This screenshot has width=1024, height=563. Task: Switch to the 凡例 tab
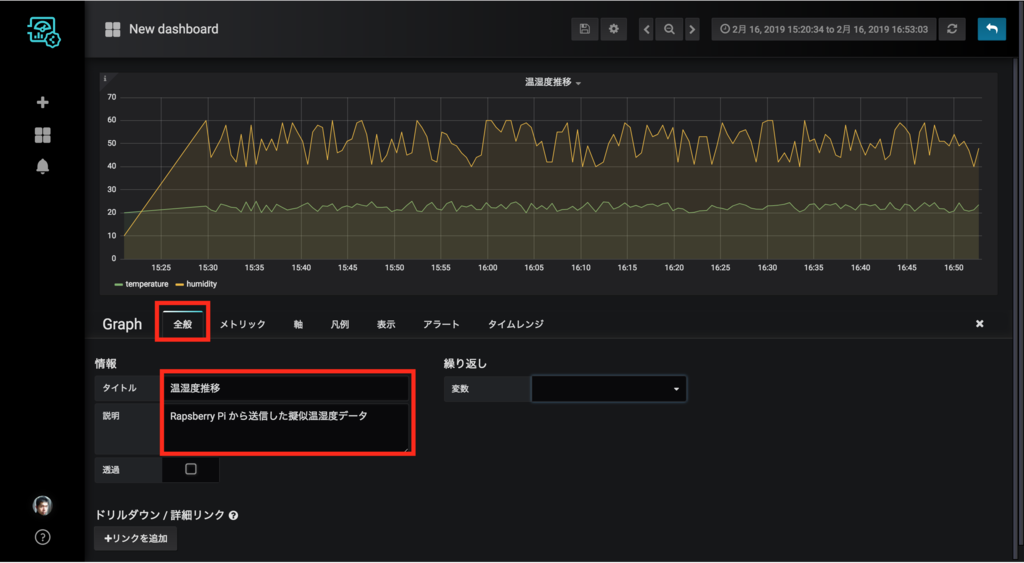[x=340, y=324]
